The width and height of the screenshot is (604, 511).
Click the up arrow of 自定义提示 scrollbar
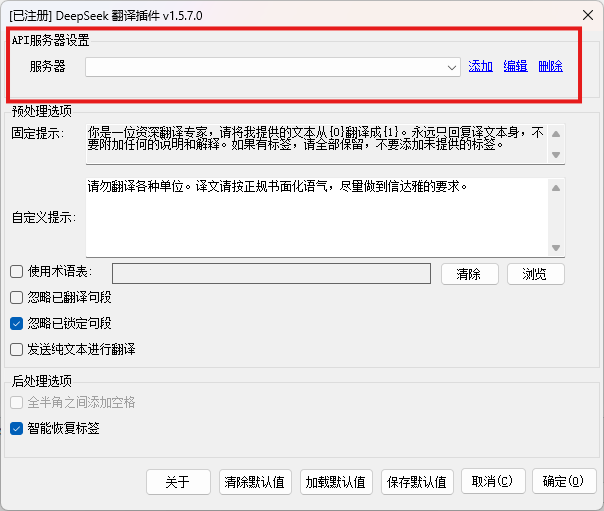click(557, 186)
